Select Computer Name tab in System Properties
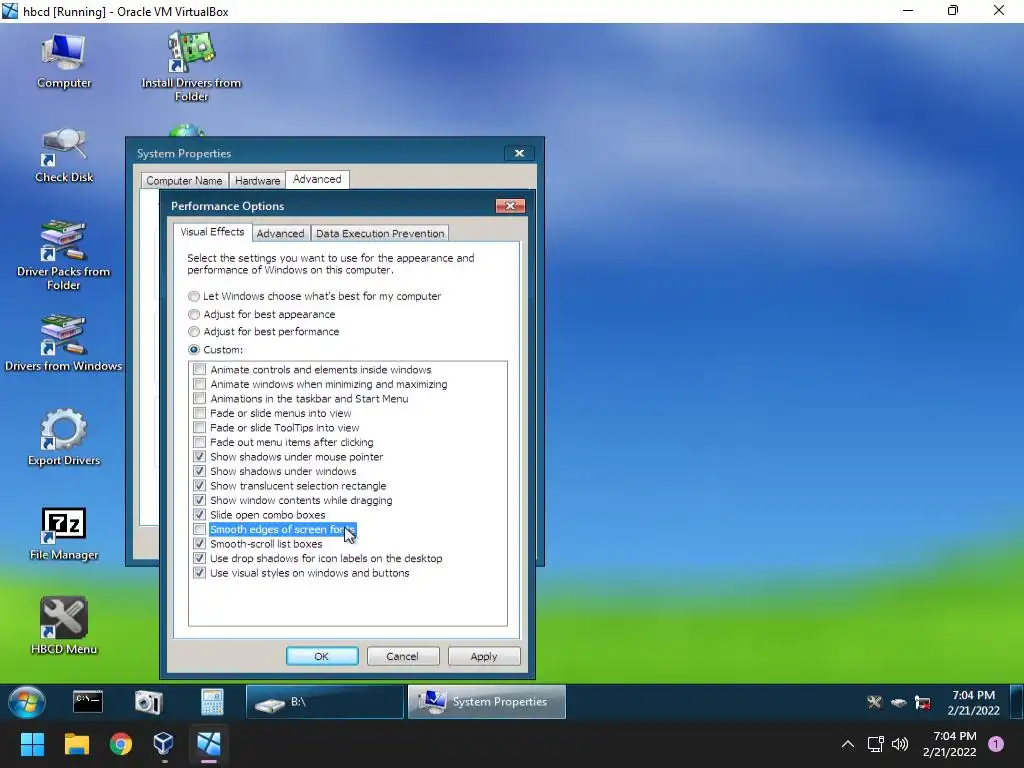Viewport: 1024px width, 768px height. point(184,180)
